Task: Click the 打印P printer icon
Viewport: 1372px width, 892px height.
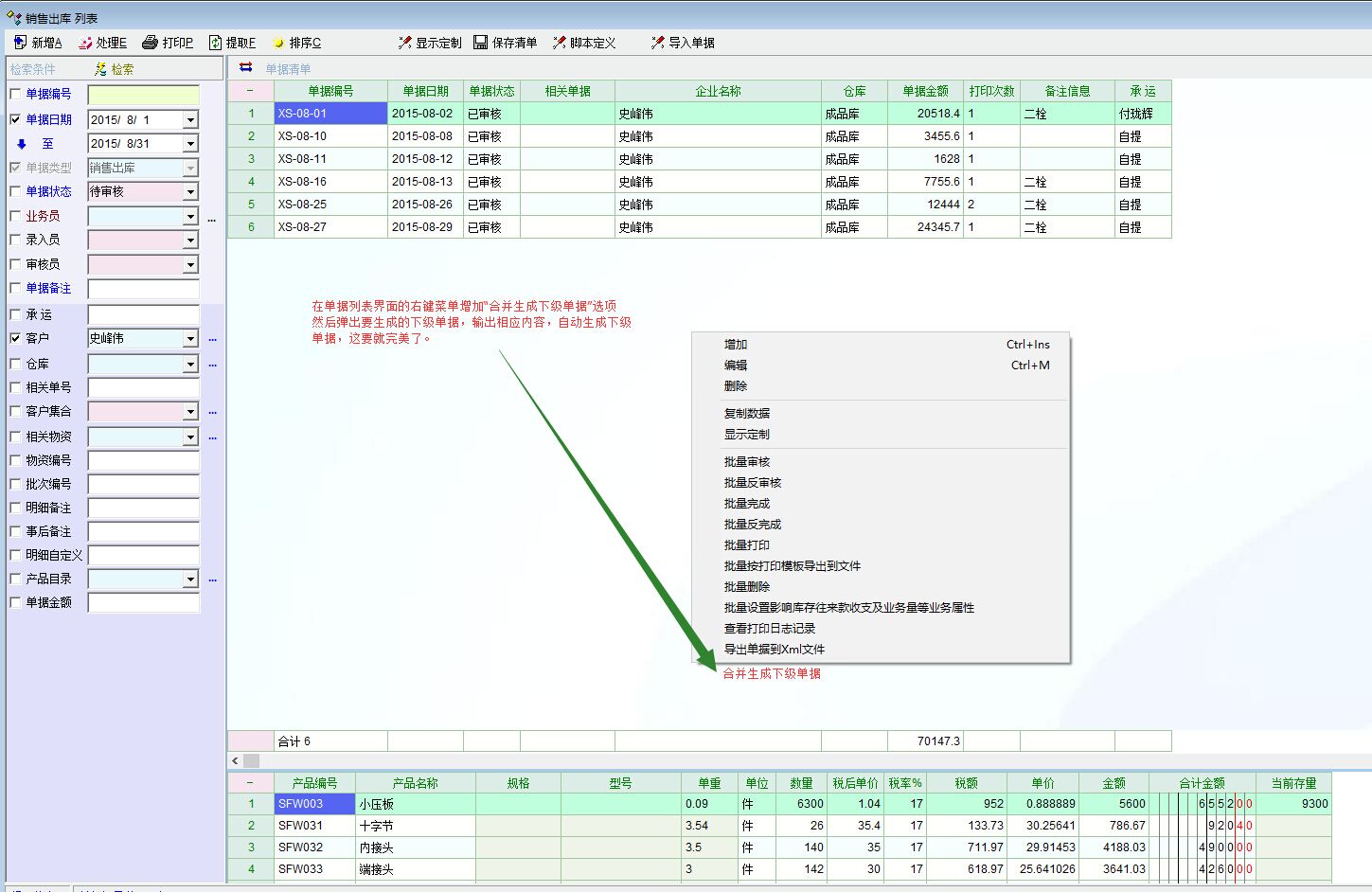Action: pyautogui.click(x=150, y=43)
